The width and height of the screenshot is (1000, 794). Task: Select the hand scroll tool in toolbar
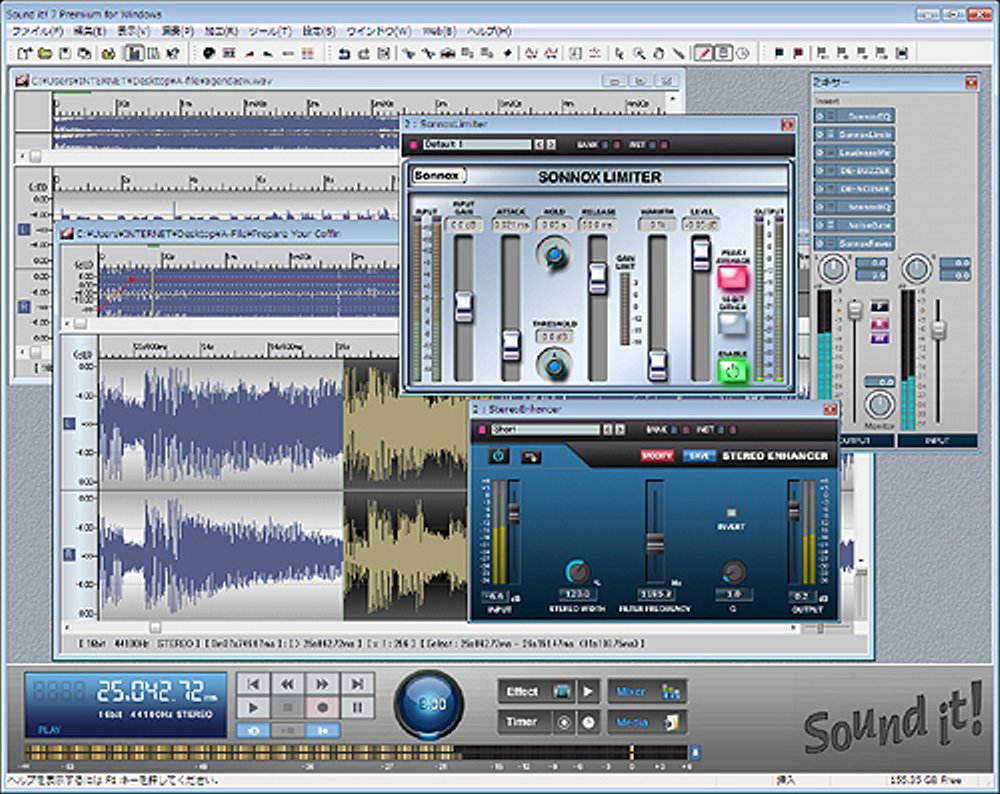659,54
